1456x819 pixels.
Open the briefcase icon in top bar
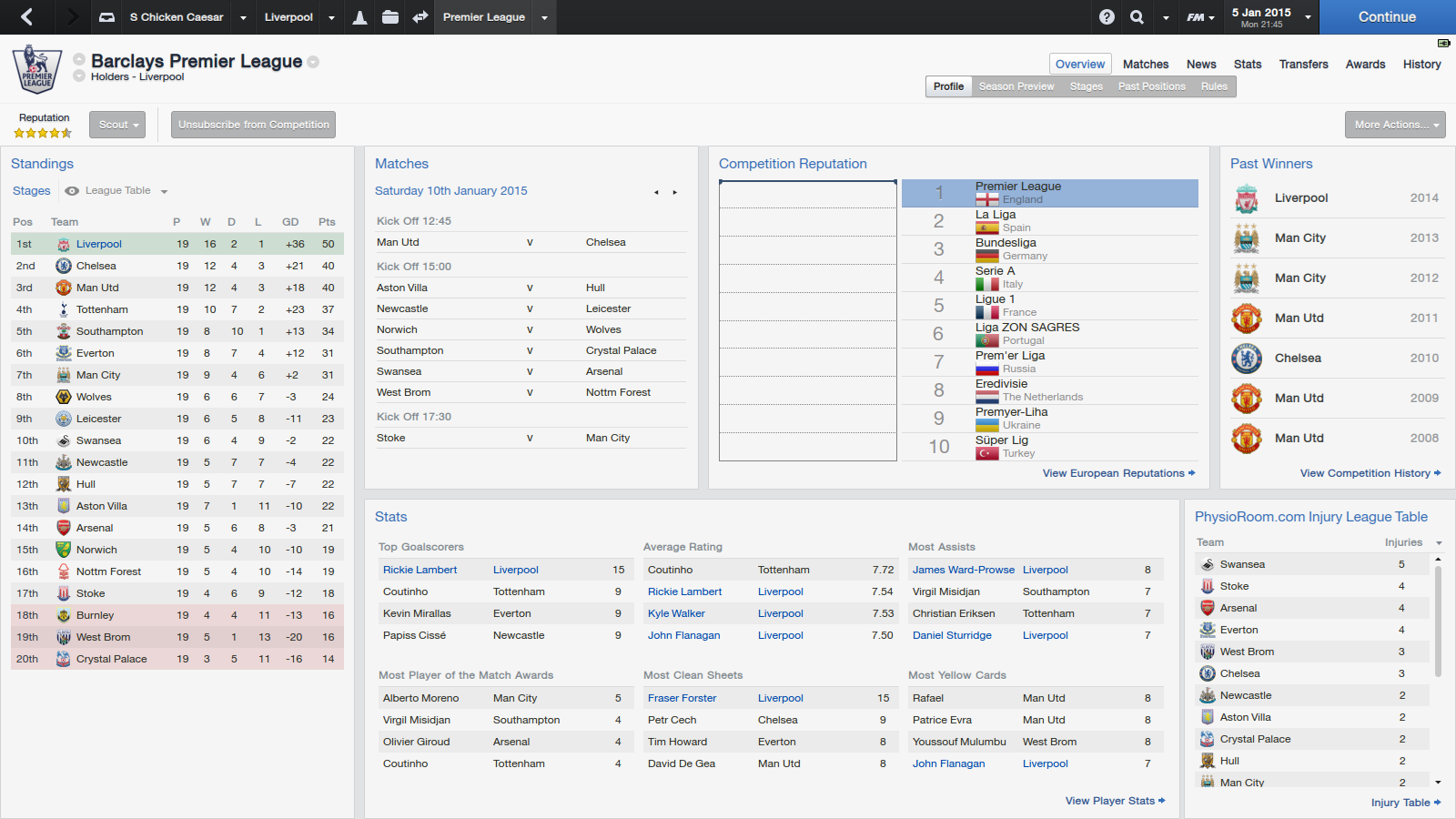pos(390,17)
